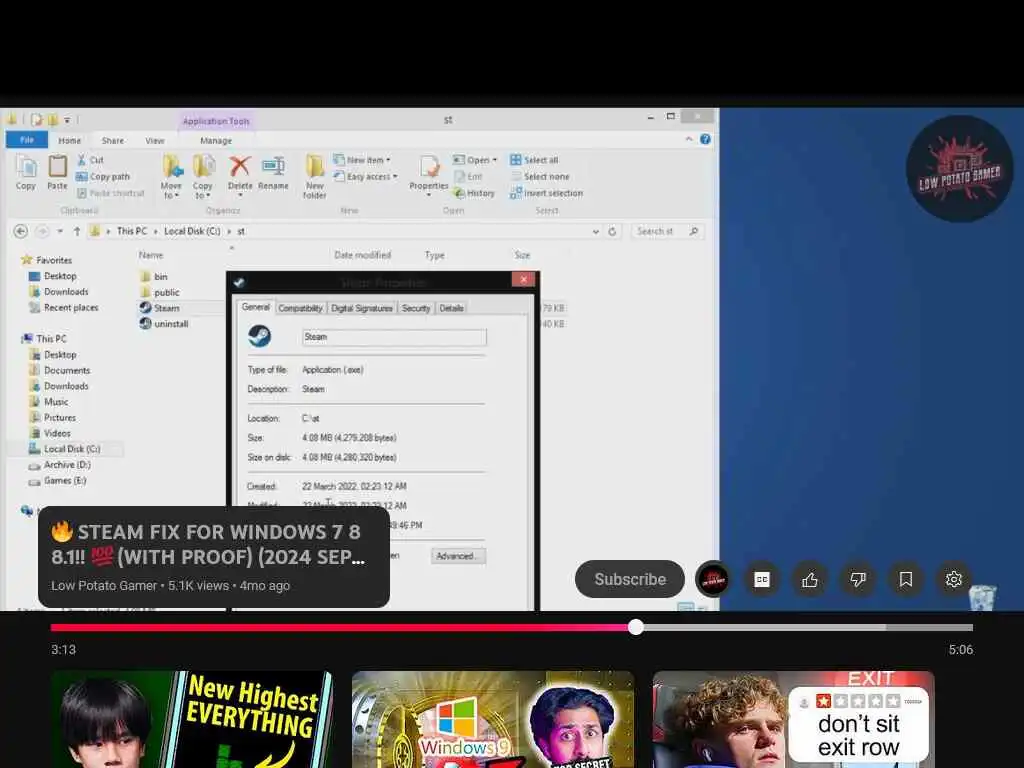Switch to Share ribbon tab

(x=112, y=140)
